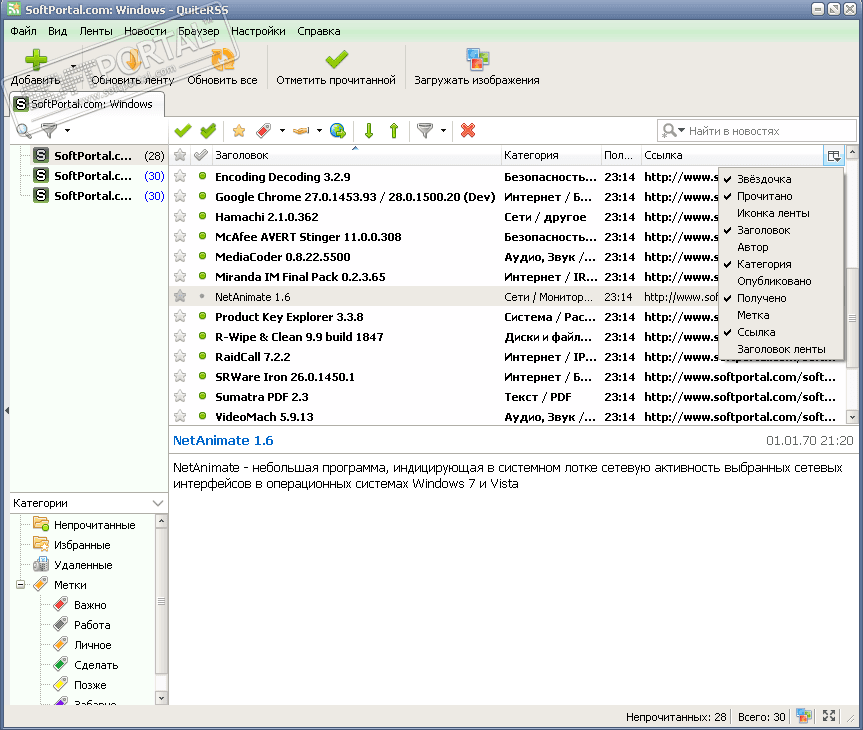Screen dimensions: 863x730
Task: Enable the Автор column
Action: [x=782, y=247]
